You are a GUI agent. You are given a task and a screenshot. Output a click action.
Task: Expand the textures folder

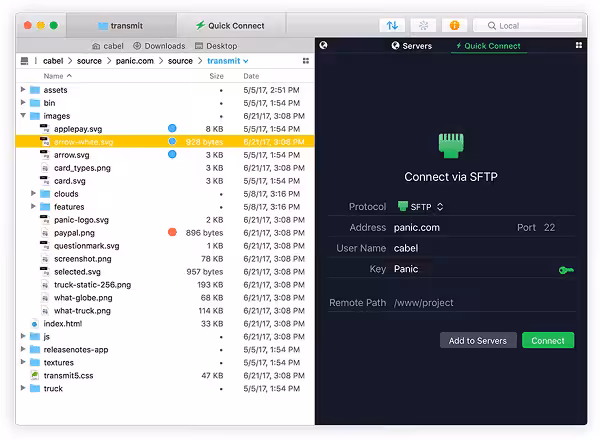click(23, 362)
